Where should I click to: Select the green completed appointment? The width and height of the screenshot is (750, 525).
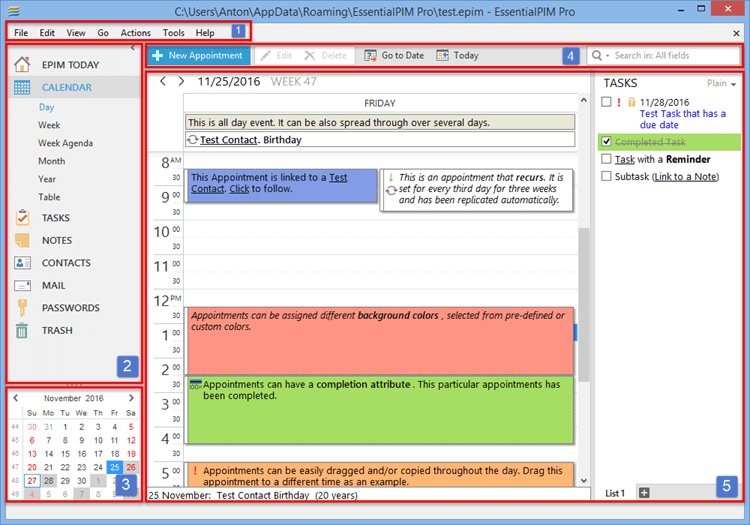tap(380, 410)
